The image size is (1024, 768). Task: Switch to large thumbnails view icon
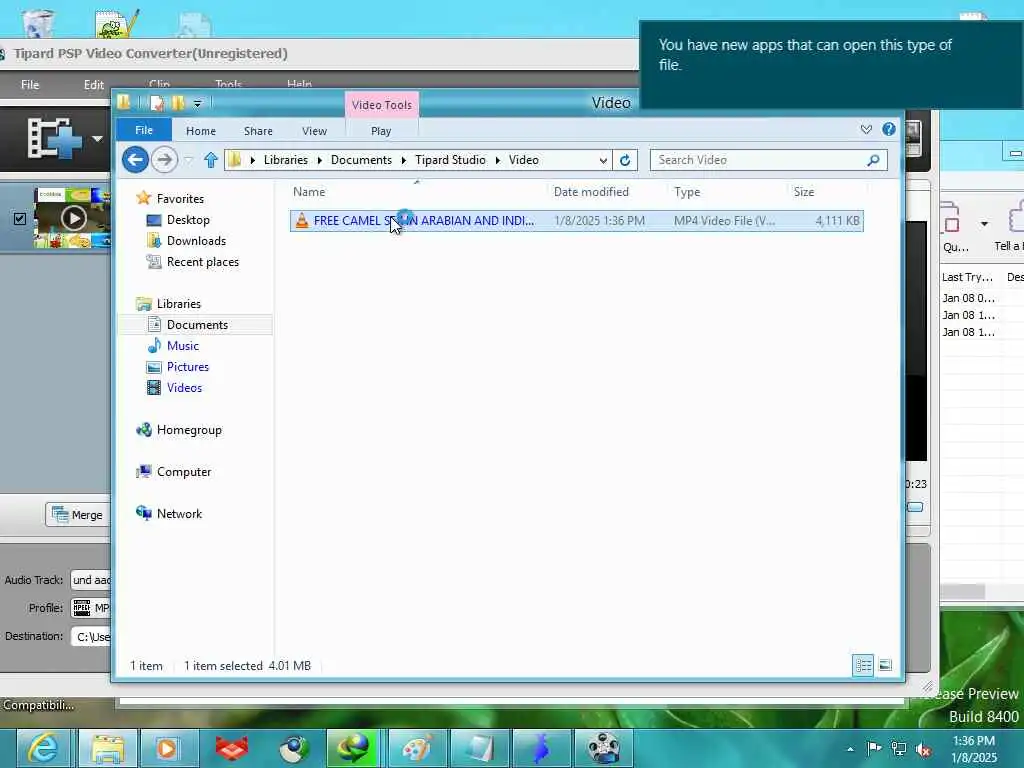886,665
